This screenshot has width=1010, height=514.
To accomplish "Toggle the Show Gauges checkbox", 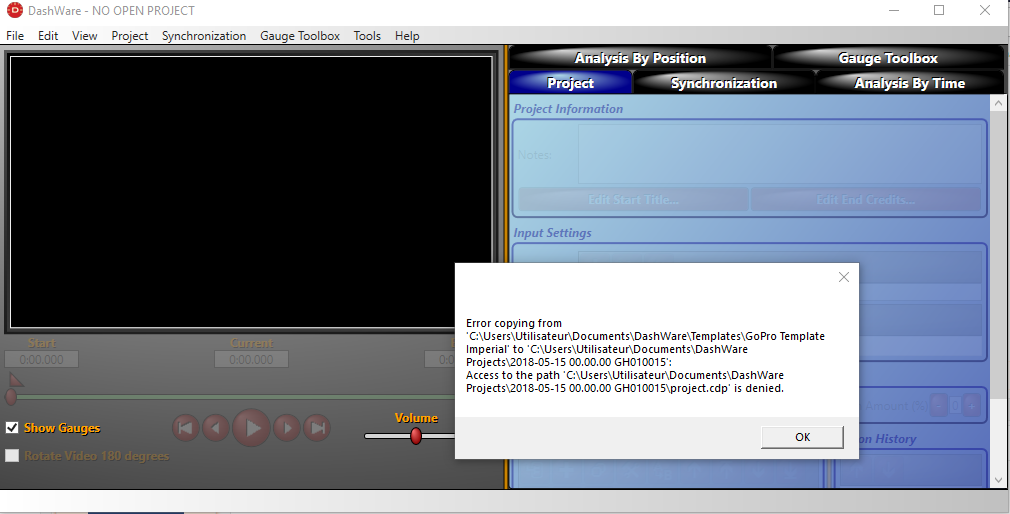I will tap(12, 428).
